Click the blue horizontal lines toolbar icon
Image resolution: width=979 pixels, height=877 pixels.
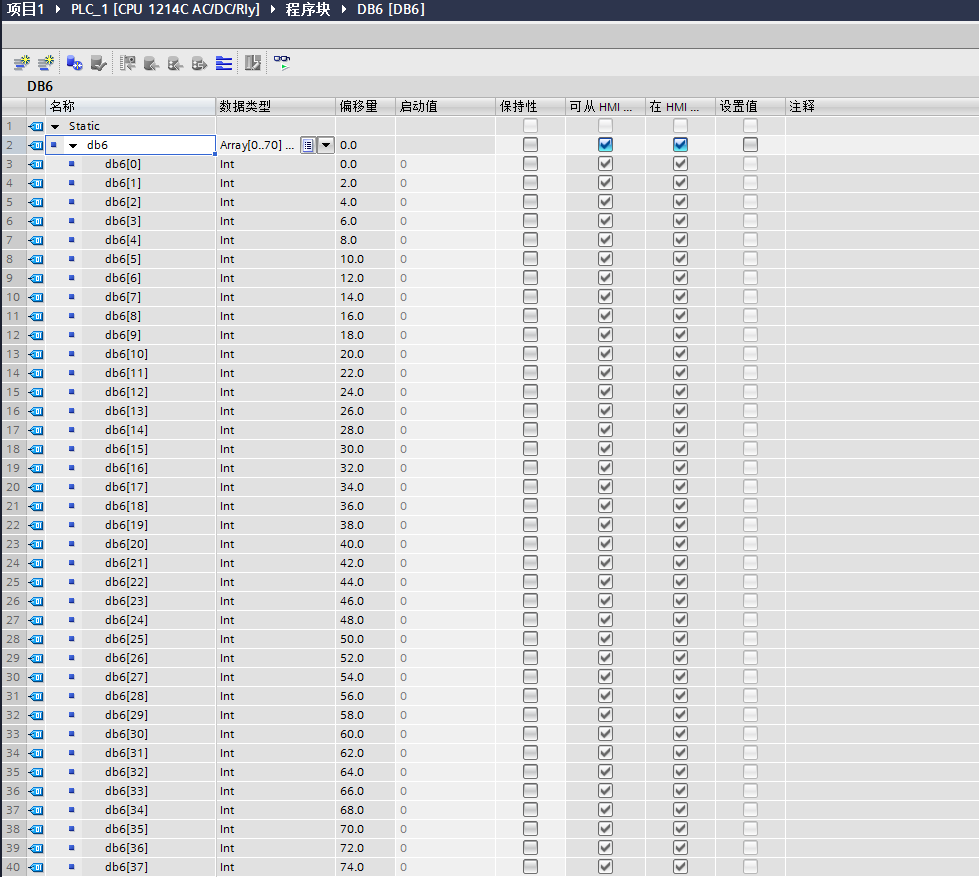click(x=224, y=63)
